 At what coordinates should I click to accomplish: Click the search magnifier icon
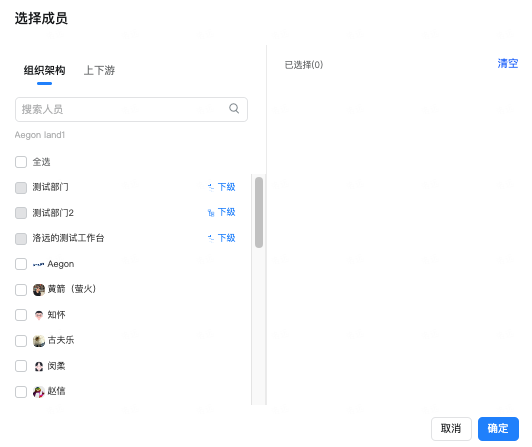click(x=234, y=109)
